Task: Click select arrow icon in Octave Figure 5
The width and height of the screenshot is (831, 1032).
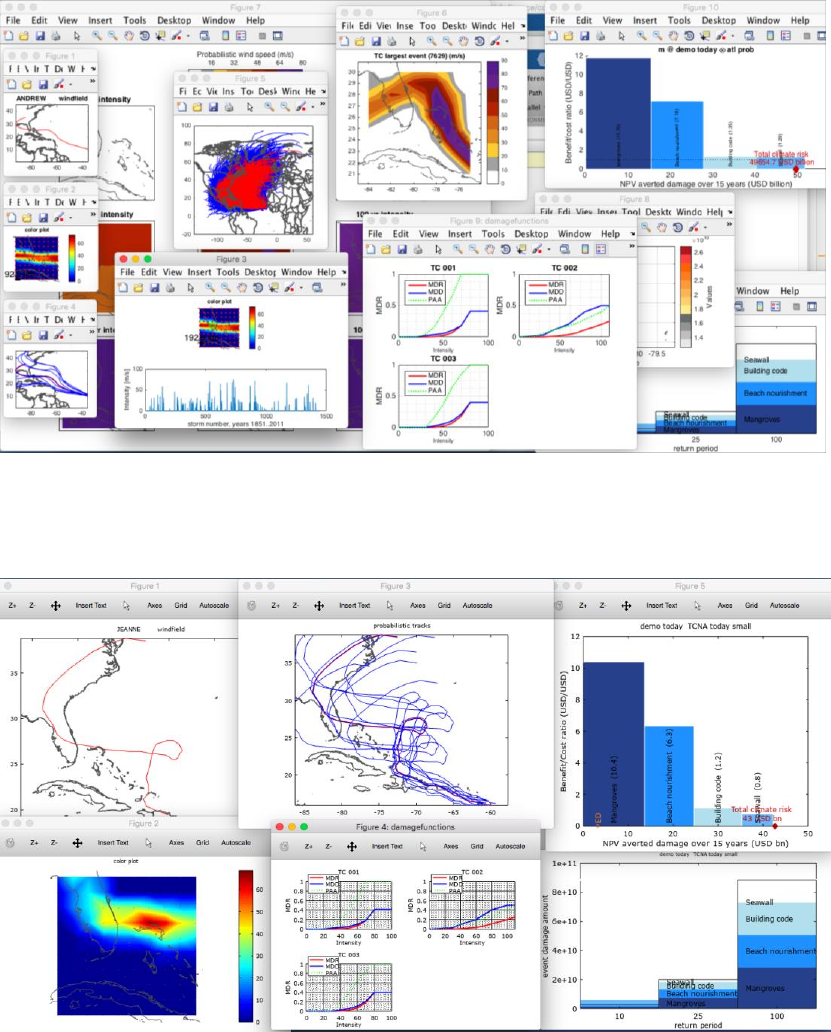Action: 697,606
